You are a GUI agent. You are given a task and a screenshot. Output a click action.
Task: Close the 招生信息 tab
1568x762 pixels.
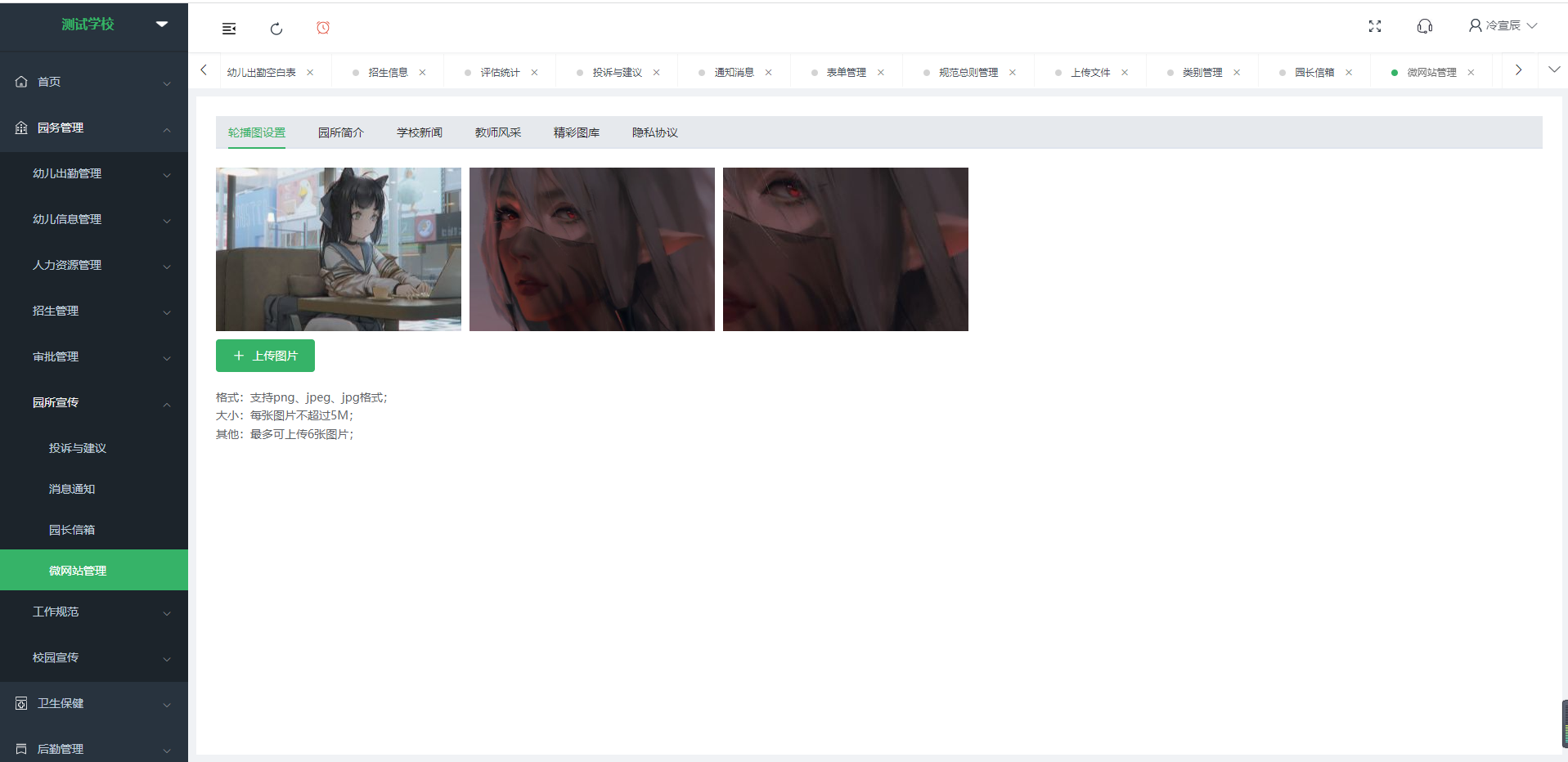click(422, 73)
